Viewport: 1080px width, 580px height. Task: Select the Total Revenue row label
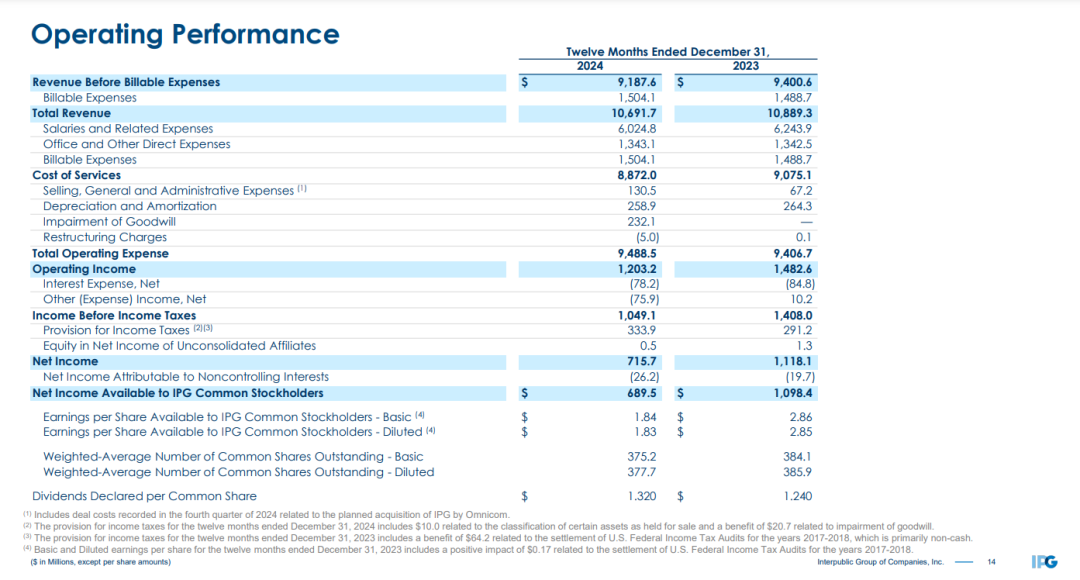pyautogui.click(x=71, y=113)
